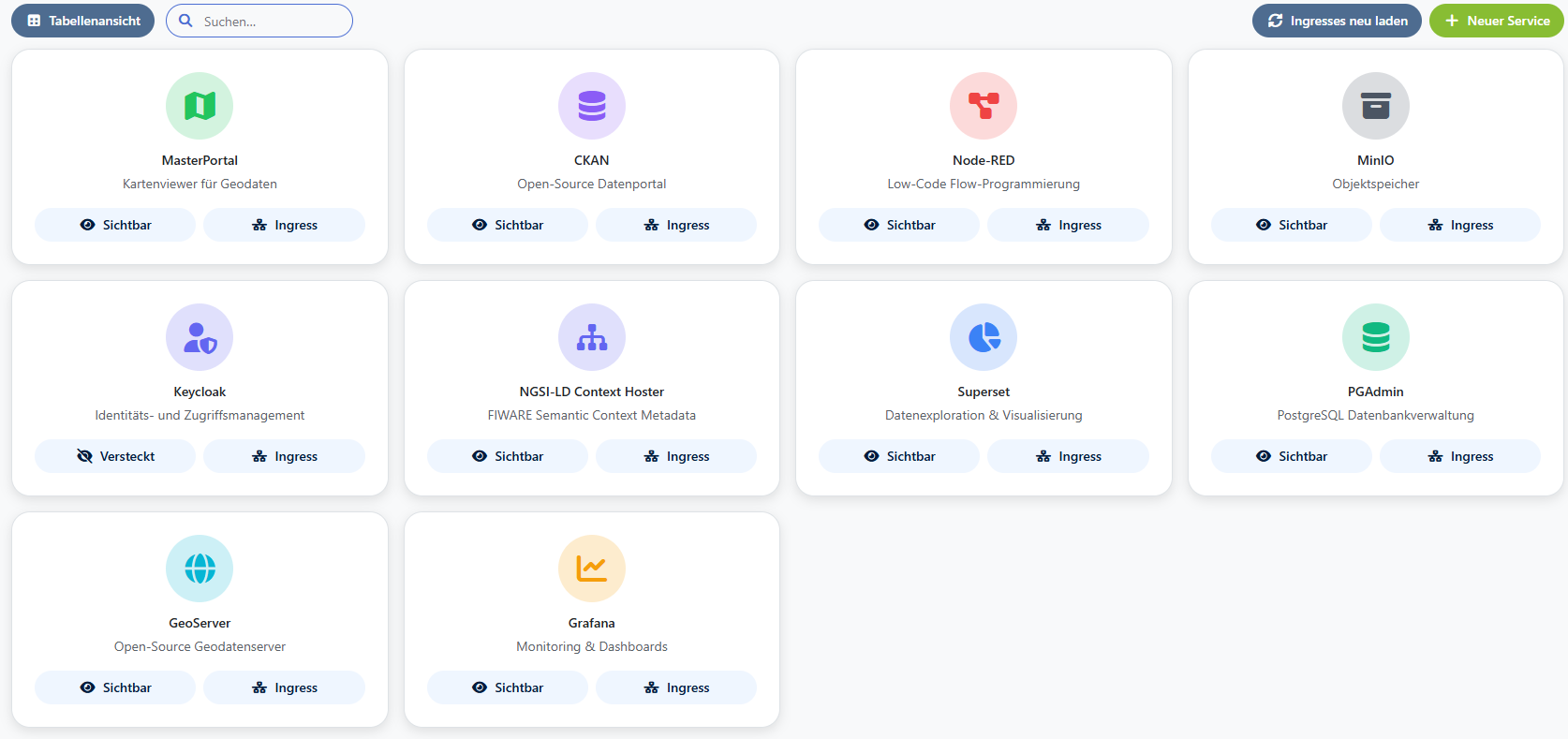Click the Node-RED flow icon
The image size is (1568, 739).
click(984, 106)
